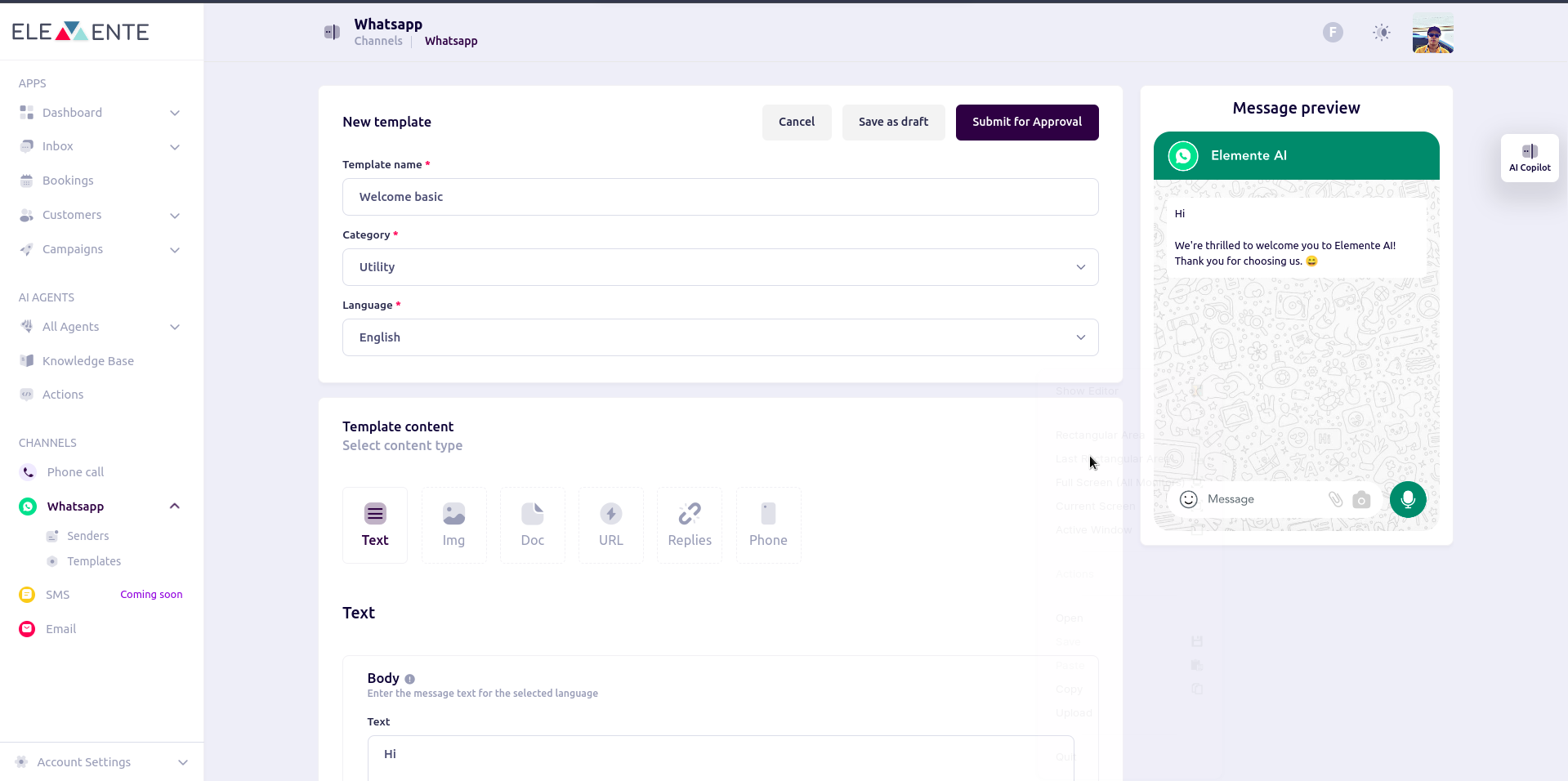Click the Body text area containing Hi
This screenshot has height=781, width=1568.
pyautogui.click(x=721, y=758)
